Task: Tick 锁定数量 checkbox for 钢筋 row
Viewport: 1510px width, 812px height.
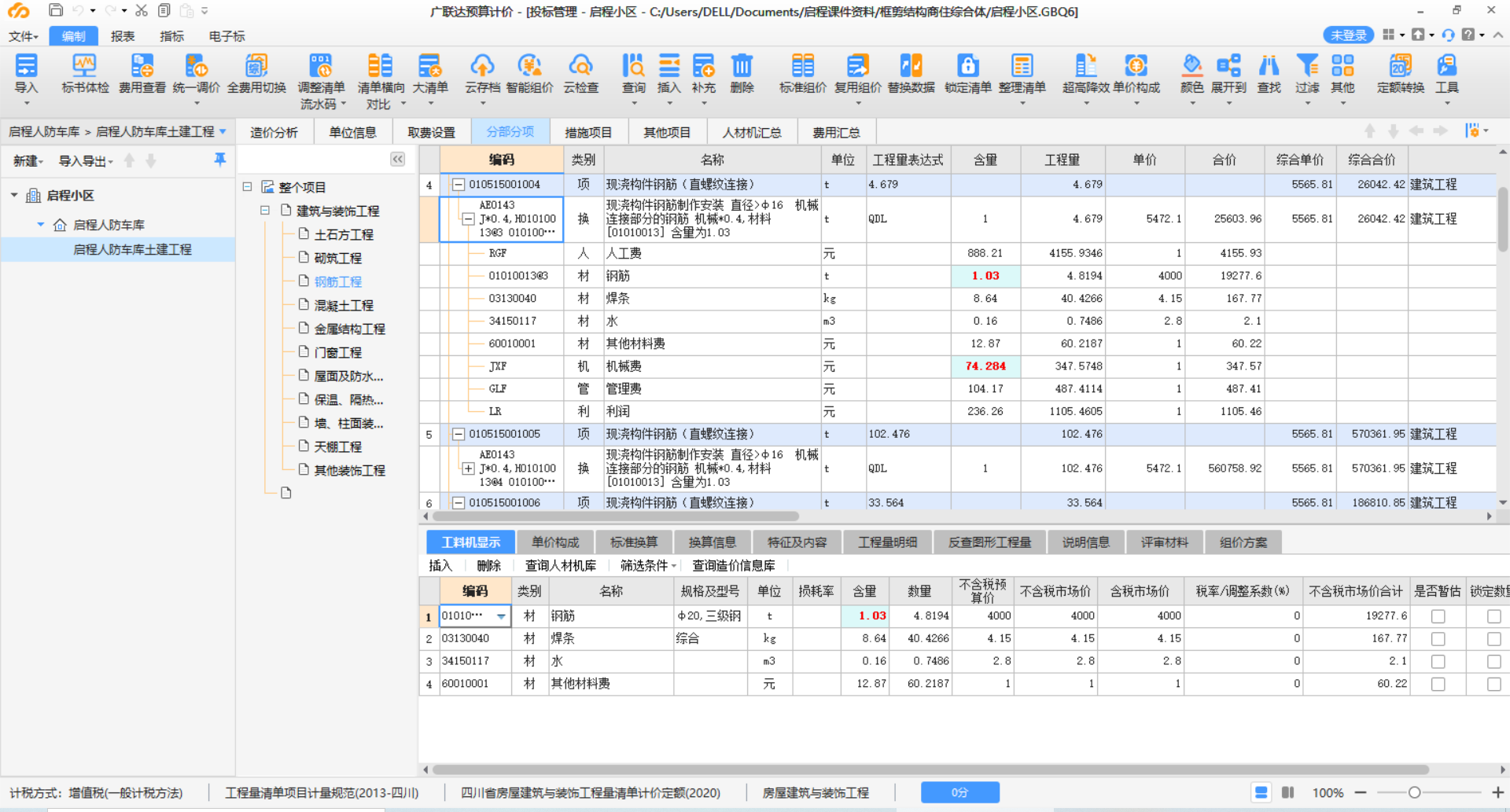Action: (x=1493, y=616)
